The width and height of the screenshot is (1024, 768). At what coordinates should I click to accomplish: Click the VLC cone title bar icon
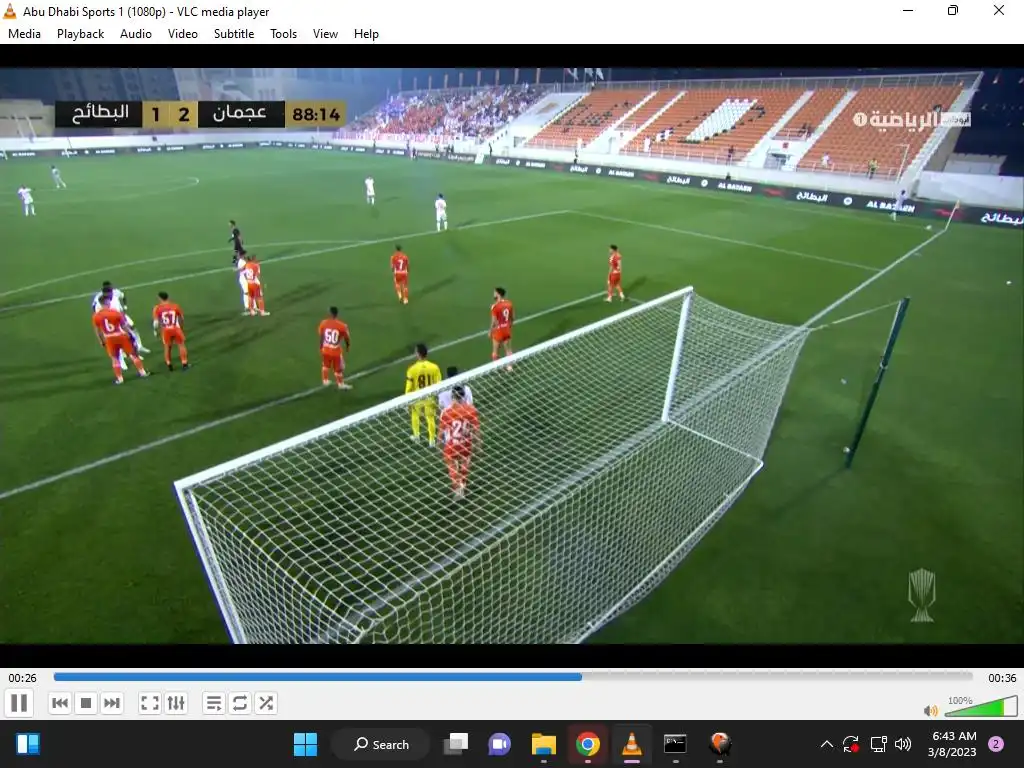point(10,11)
